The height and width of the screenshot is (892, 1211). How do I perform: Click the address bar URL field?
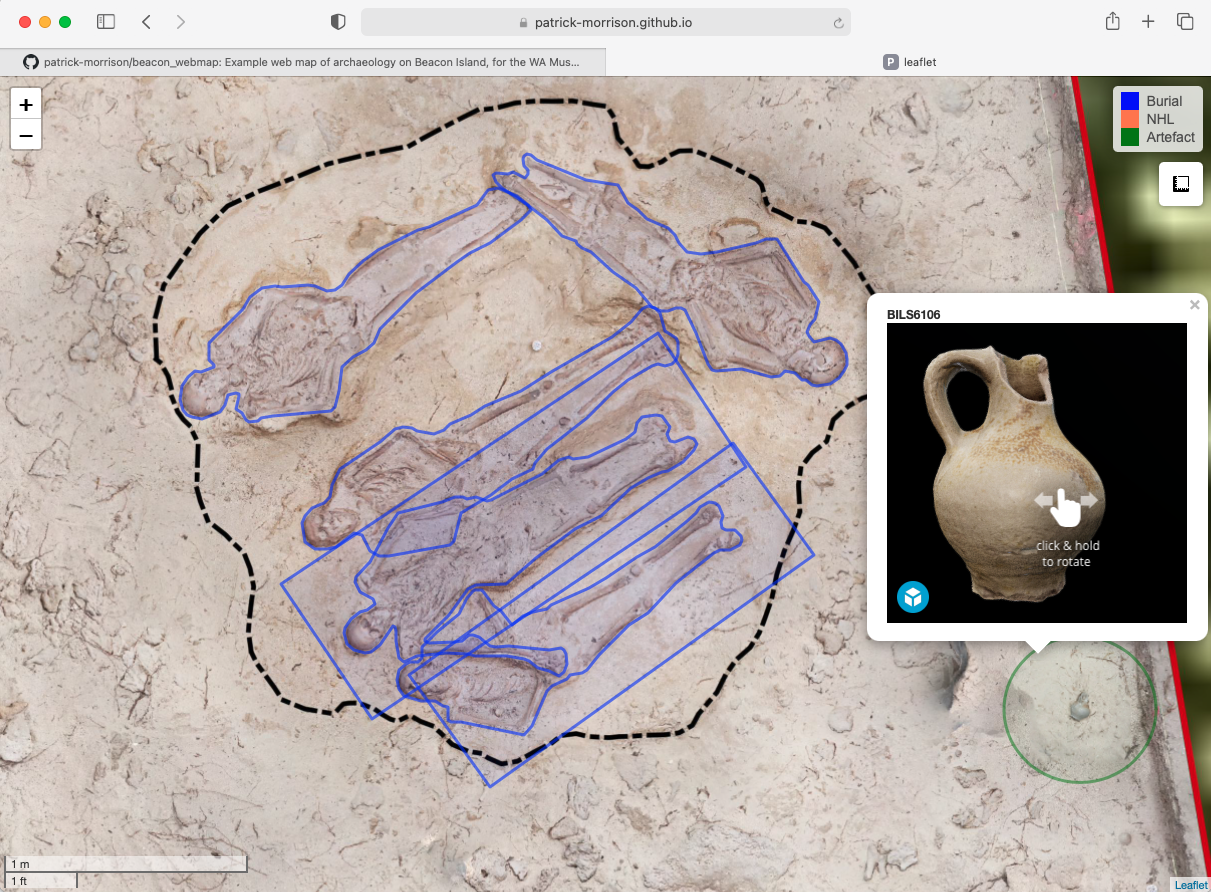606,22
